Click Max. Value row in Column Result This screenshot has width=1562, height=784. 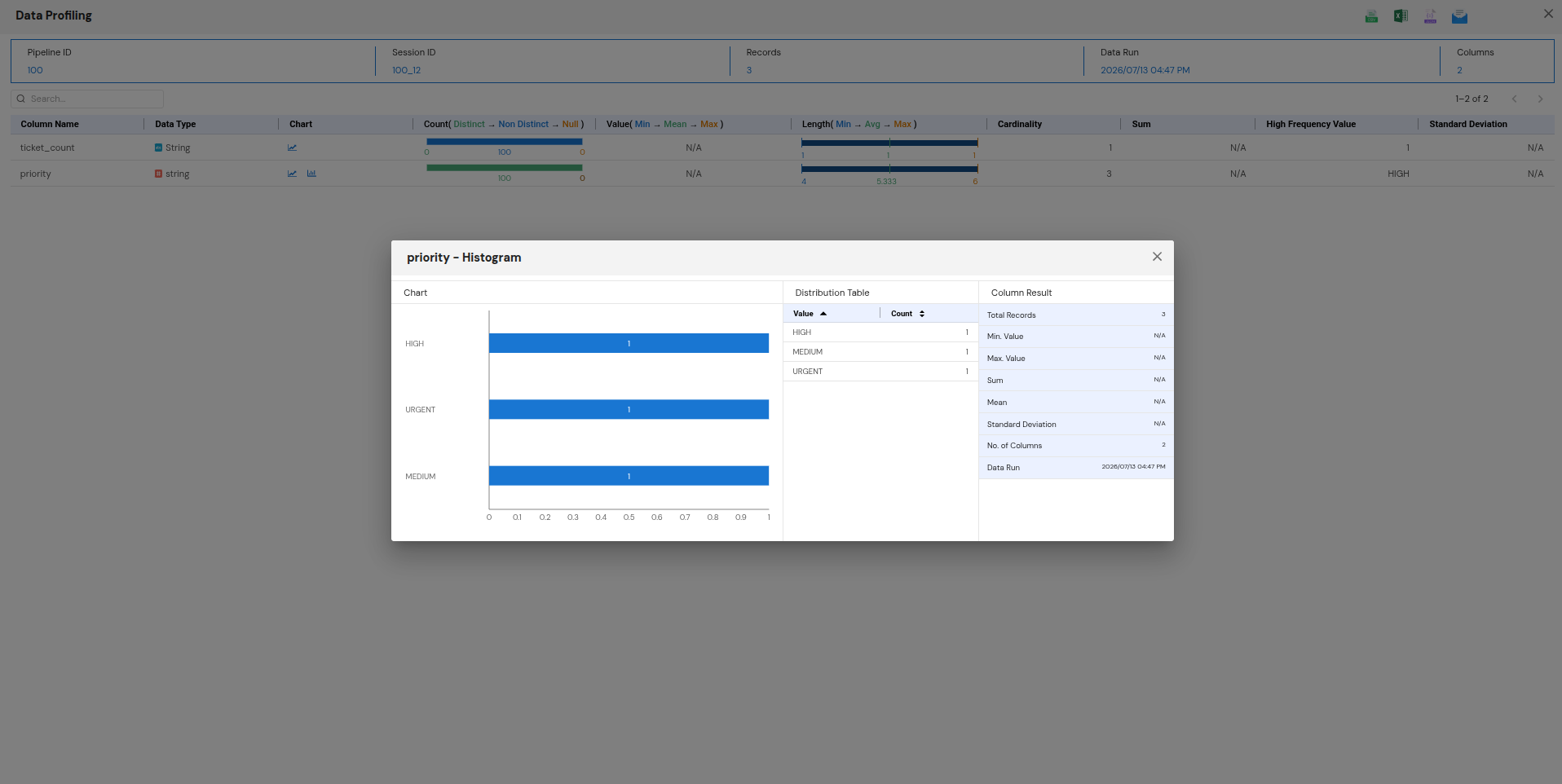(1076, 359)
